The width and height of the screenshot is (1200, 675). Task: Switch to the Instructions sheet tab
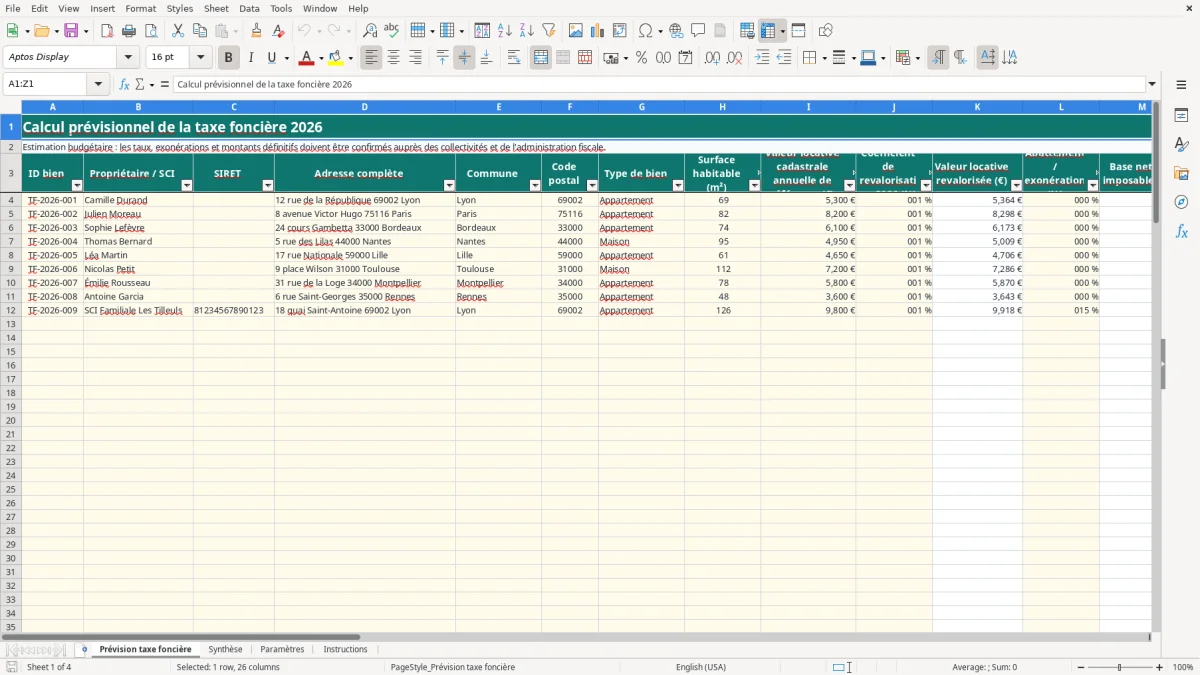346,650
